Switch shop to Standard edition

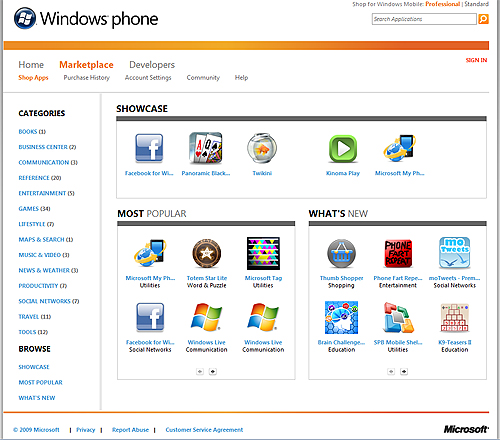pos(477,4)
